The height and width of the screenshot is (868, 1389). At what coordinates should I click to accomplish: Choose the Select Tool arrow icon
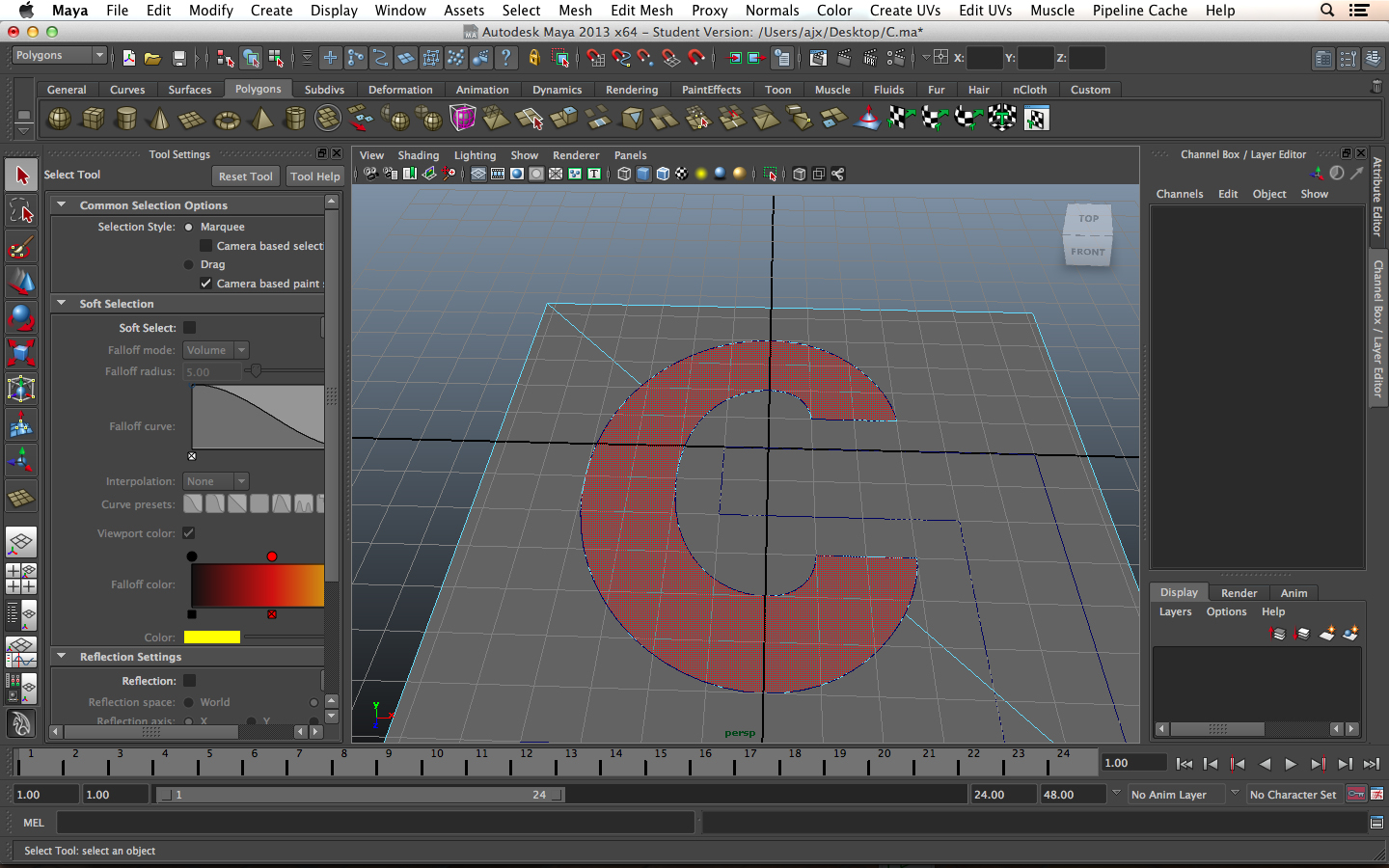point(21,176)
